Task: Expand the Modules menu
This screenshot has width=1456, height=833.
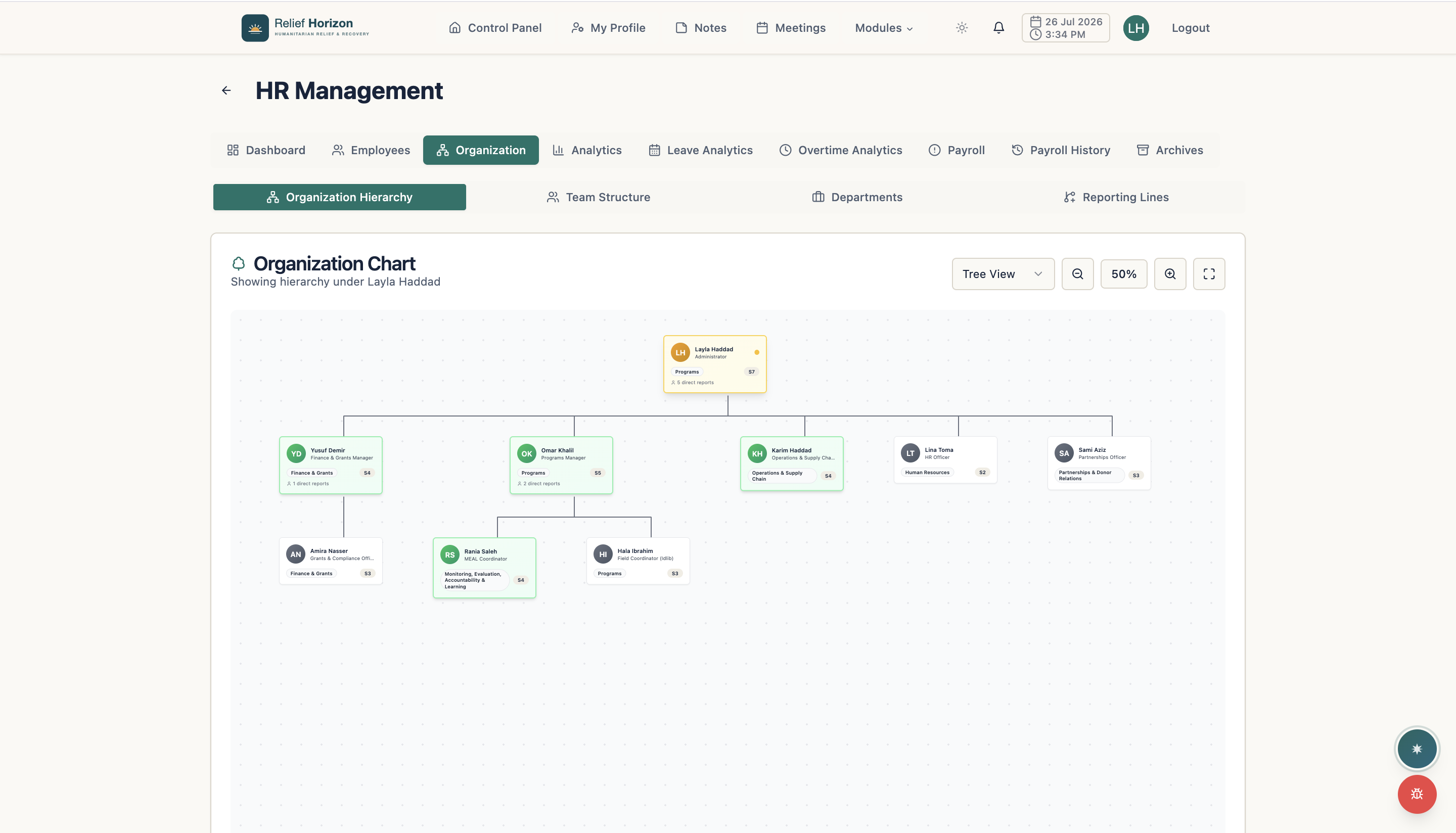Action: [884, 28]
